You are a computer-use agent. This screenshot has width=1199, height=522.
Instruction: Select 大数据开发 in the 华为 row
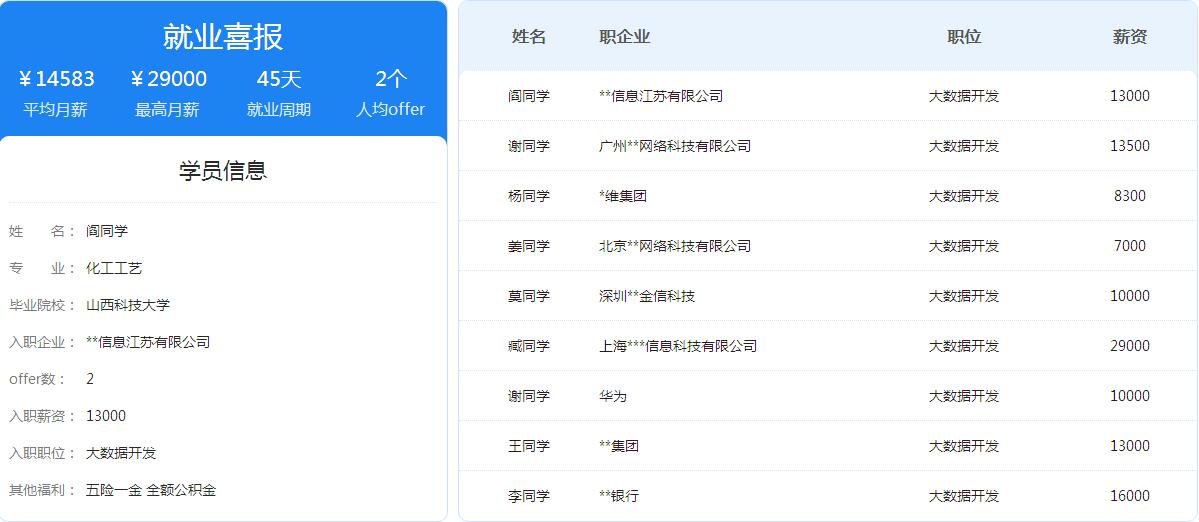point(963,396)
